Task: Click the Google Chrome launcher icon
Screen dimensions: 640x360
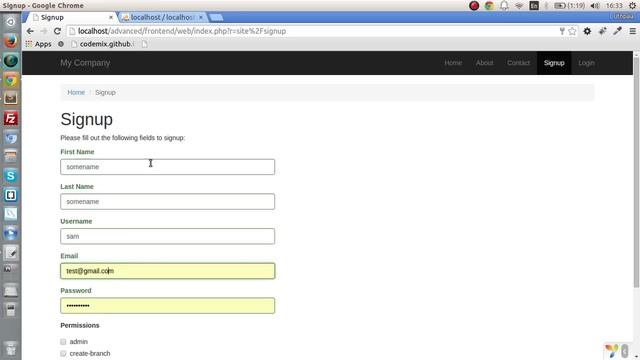Action: coord(11,80)
